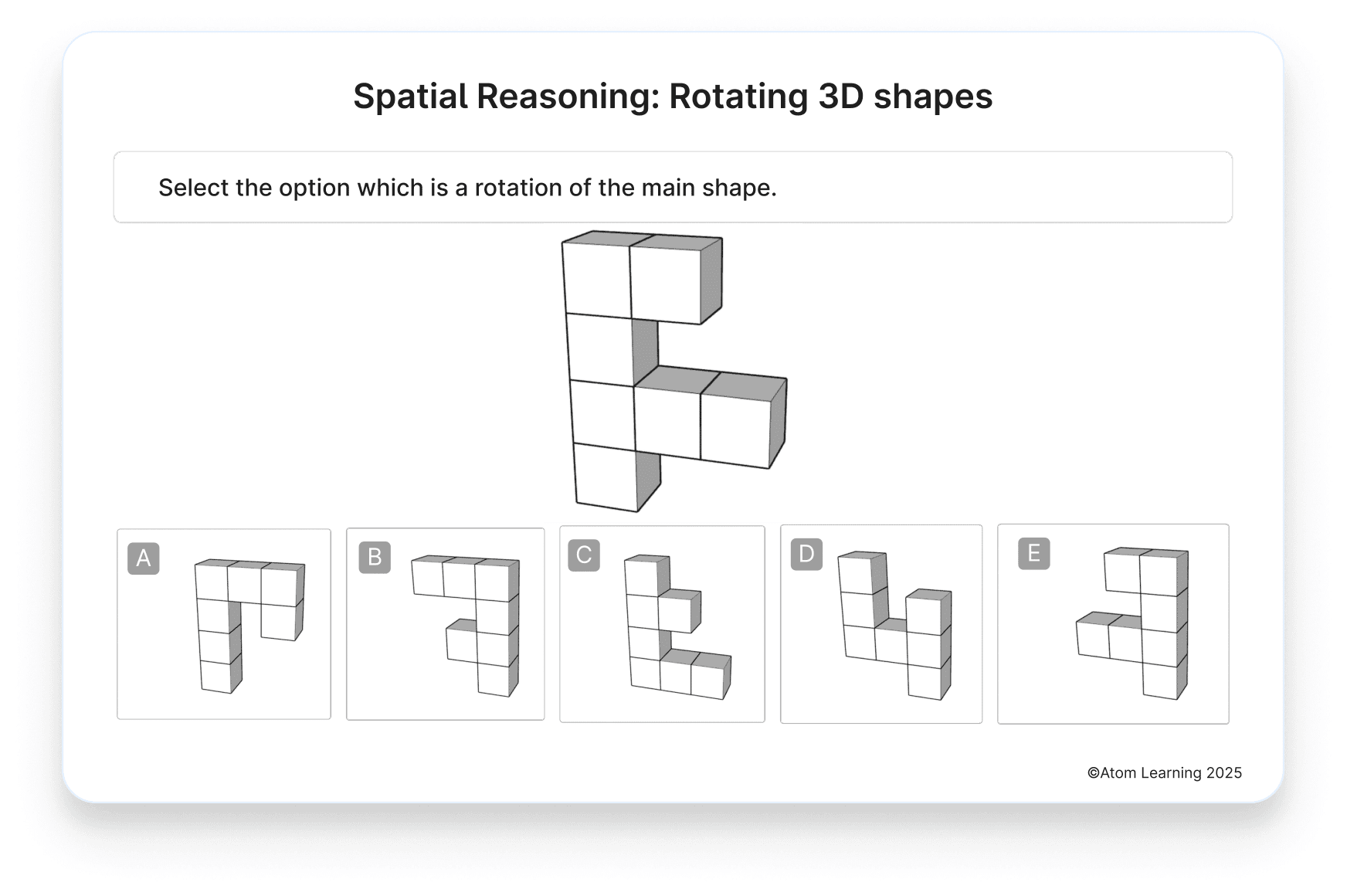The image size is (1347, 896).
Task: Click the letter C badge icon
Action: coord(583,554)
